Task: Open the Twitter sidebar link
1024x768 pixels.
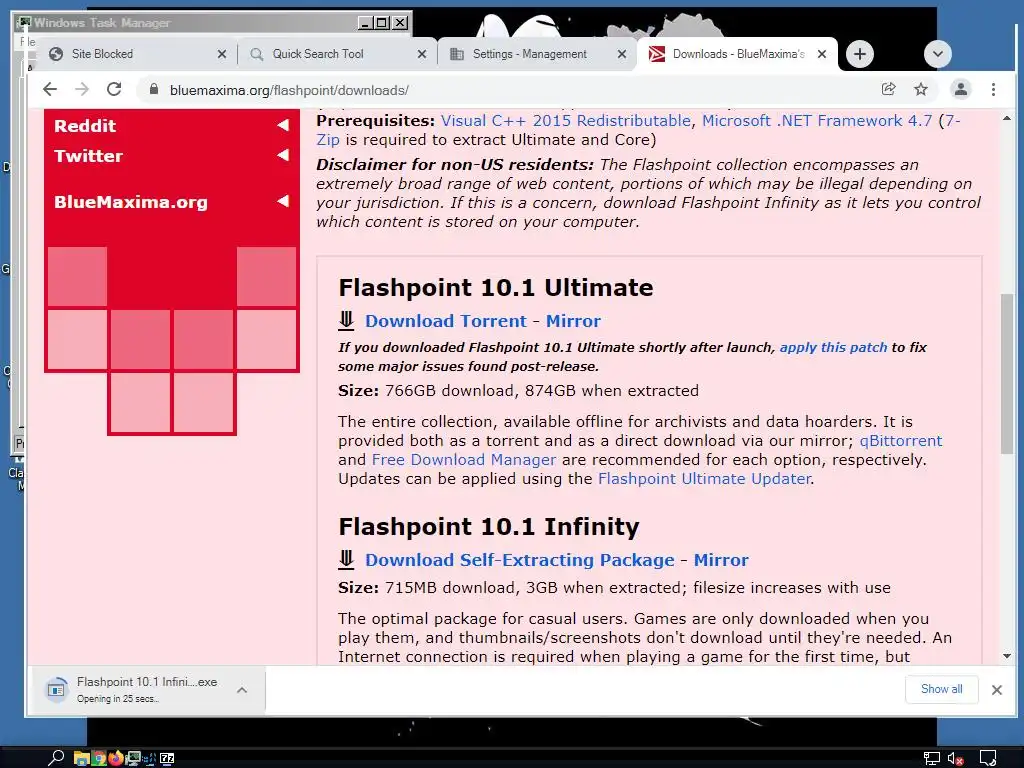Action: tap(88, 156)
